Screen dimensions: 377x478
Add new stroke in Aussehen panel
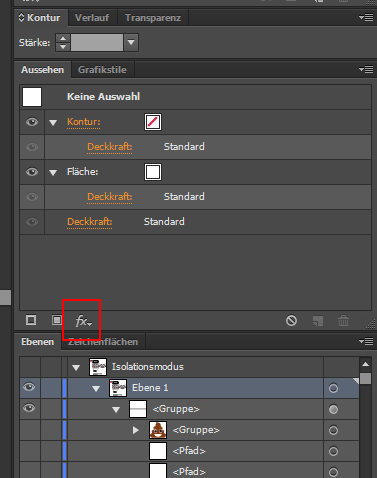[x=31, y=320]
